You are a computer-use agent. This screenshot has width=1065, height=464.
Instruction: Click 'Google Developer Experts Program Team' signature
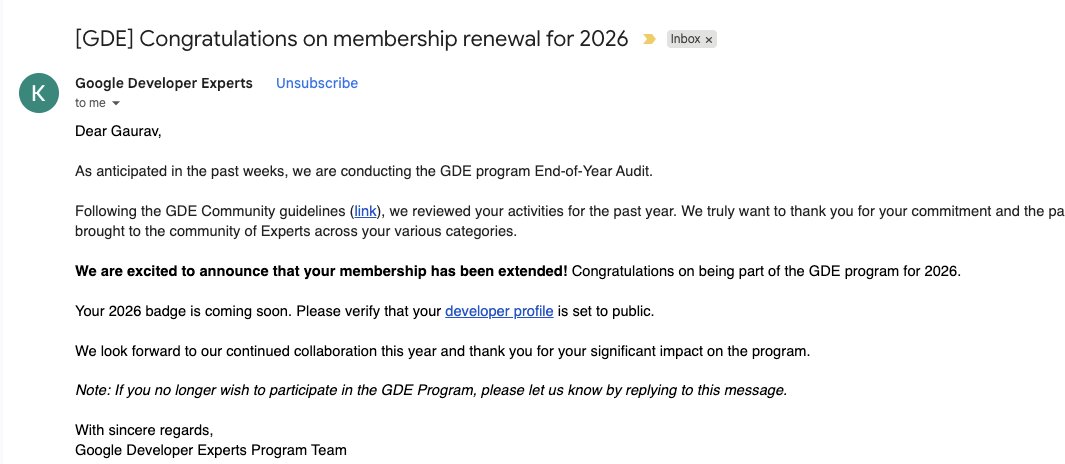coord(211,450)
